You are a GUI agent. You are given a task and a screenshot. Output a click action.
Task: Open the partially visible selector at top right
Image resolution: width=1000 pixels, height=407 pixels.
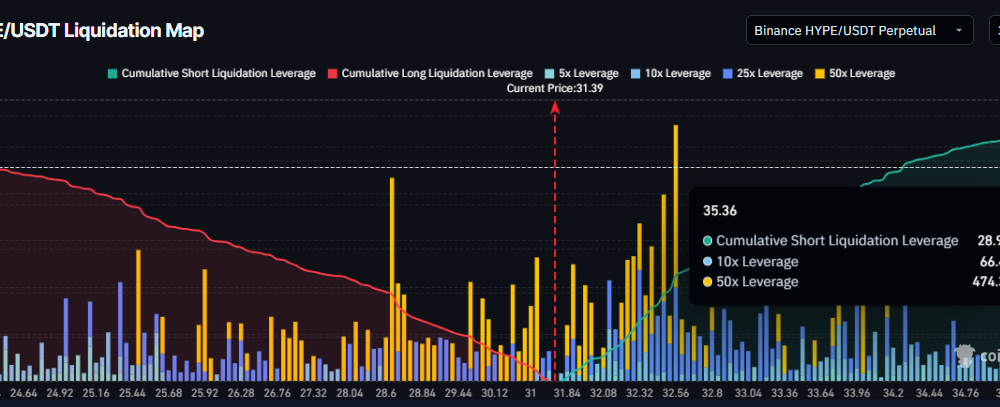[993, 31]
